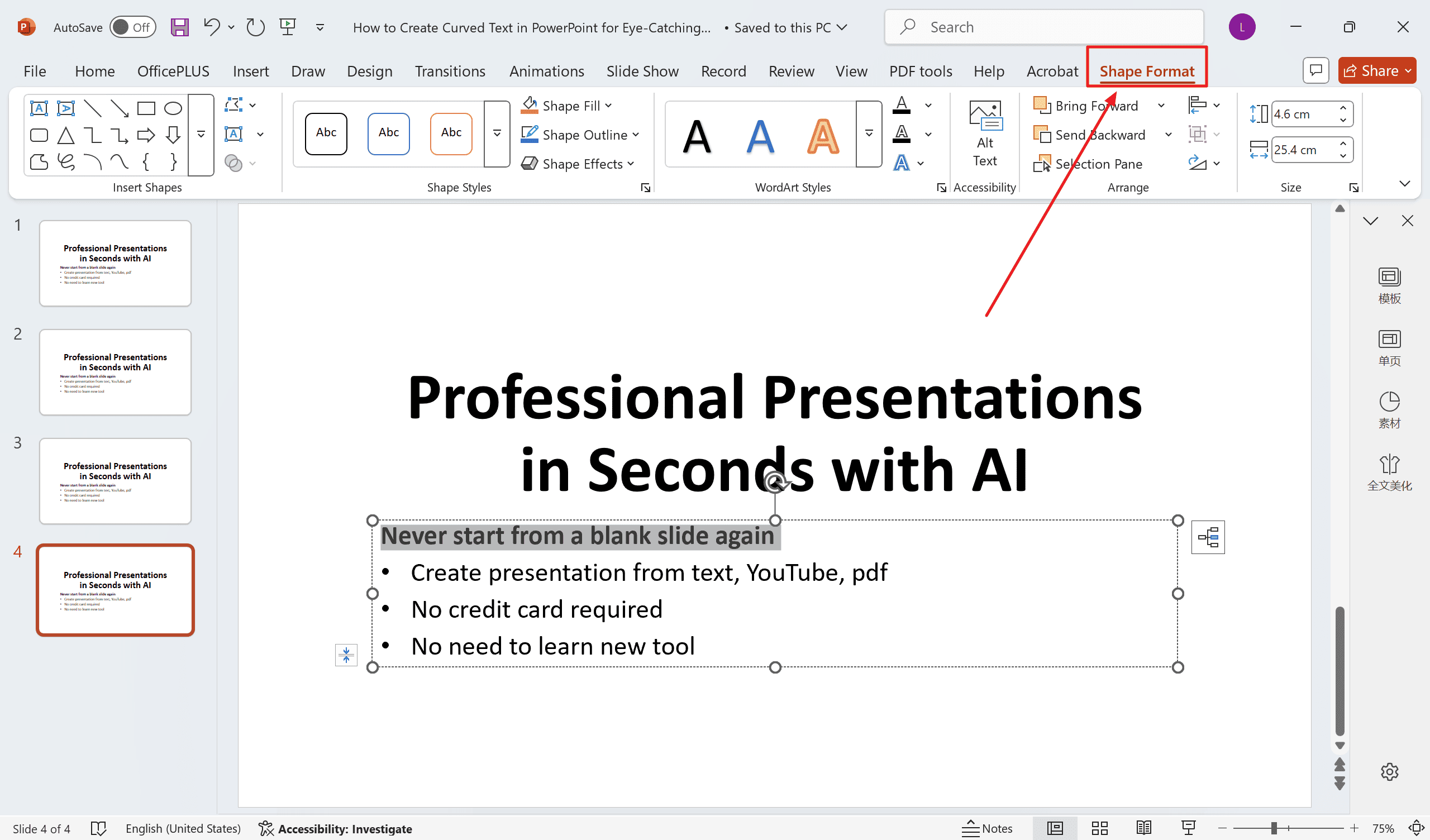Viewport: 1430px width, 840px height.
Task: Switch to Reading View
Action: point(1144,829)
